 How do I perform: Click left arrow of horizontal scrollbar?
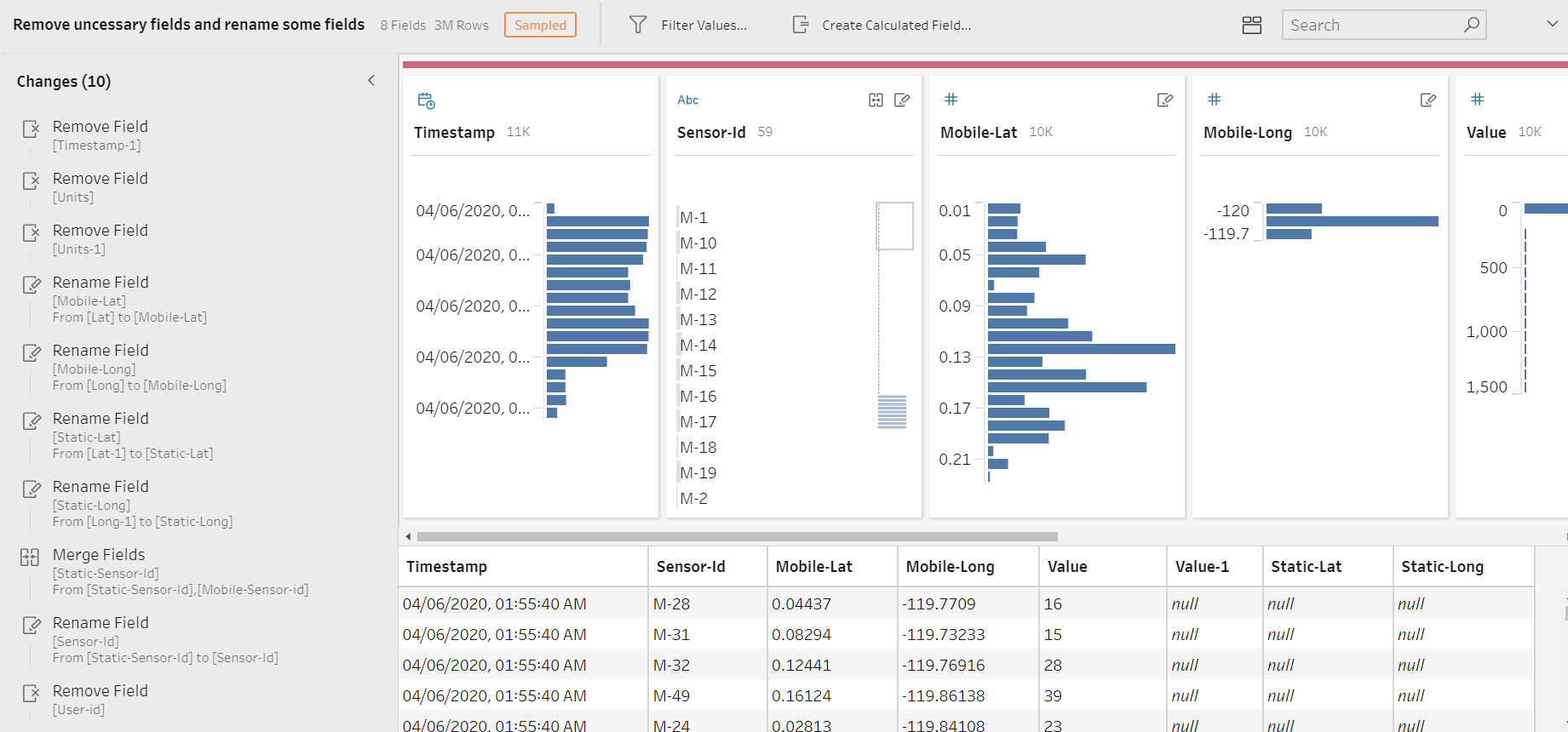point(408,536)
